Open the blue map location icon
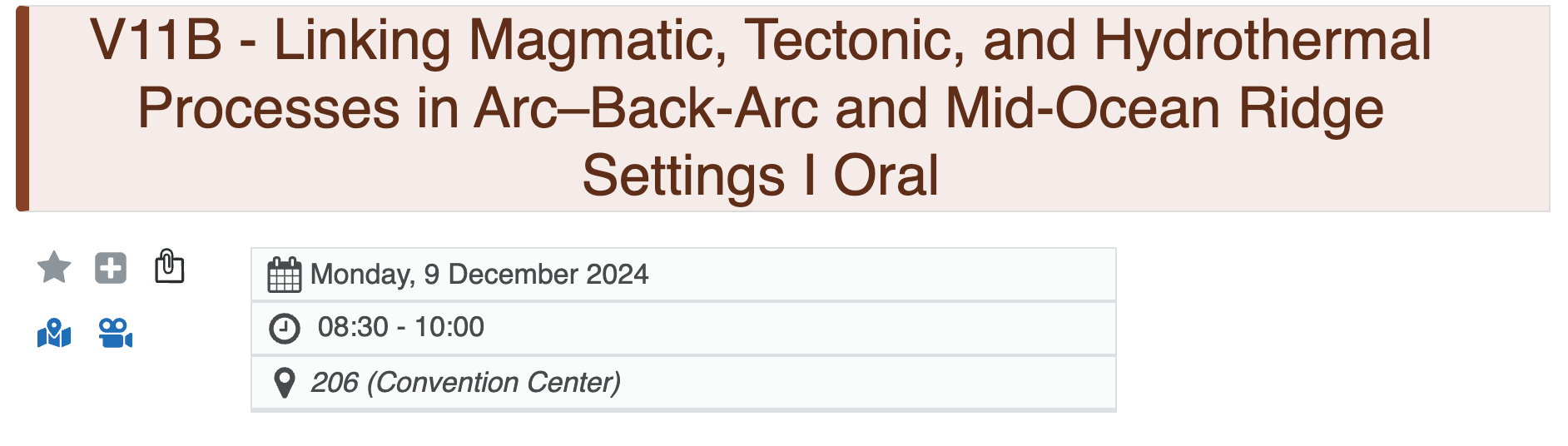Viewport: 1568px width, 446px height. [x=54, y=334]
